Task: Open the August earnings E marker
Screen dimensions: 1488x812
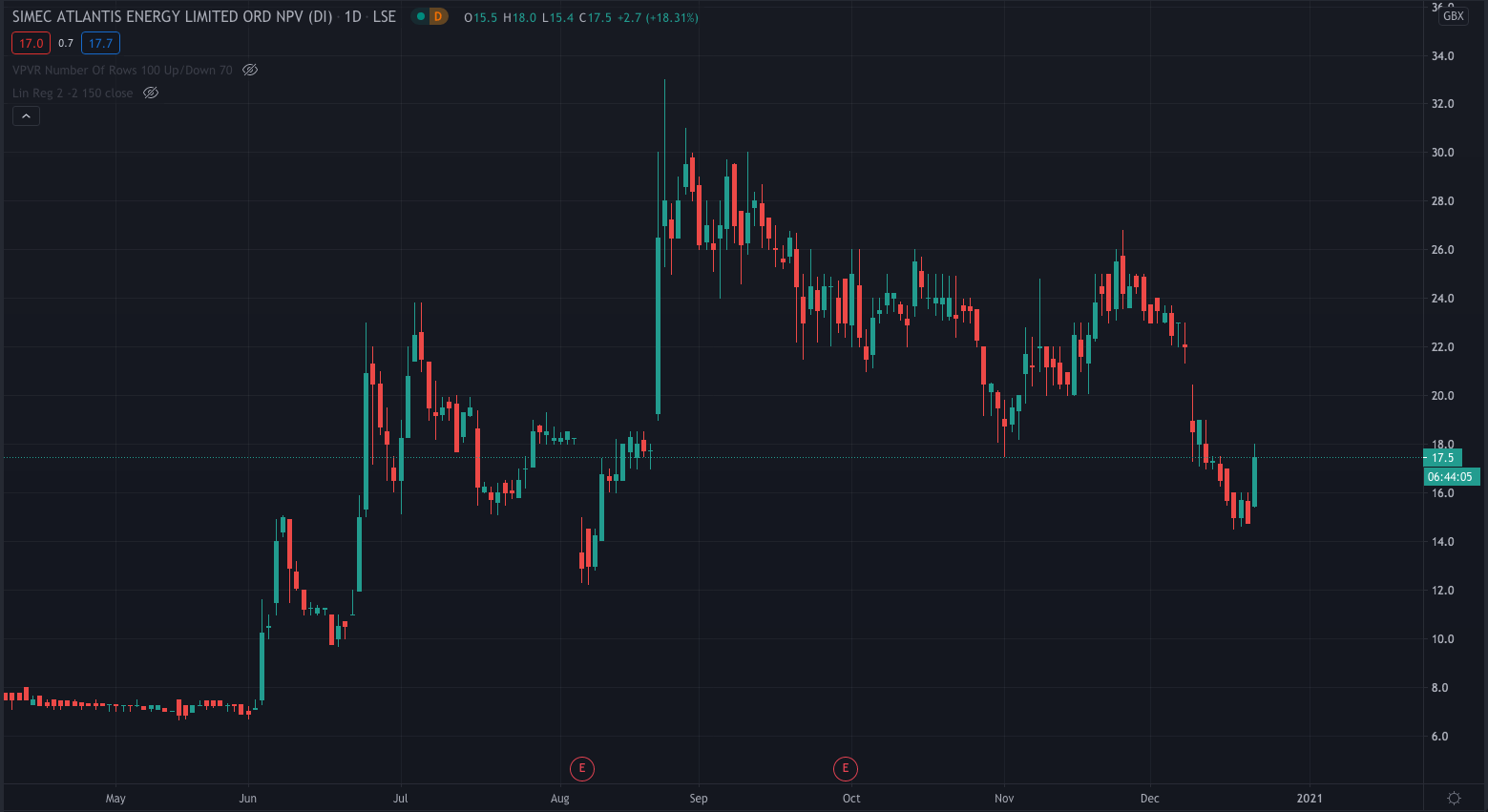Action: click(x=581, y=768)
